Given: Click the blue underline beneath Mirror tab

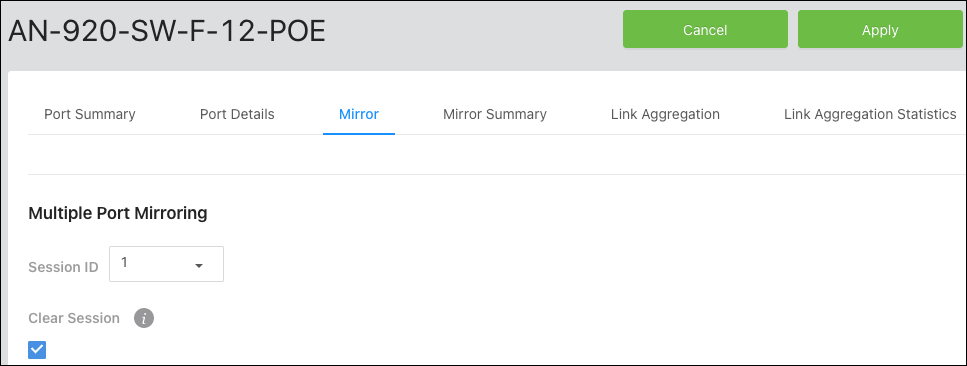Looking at the screenshot, I should (x=359, y=133).
